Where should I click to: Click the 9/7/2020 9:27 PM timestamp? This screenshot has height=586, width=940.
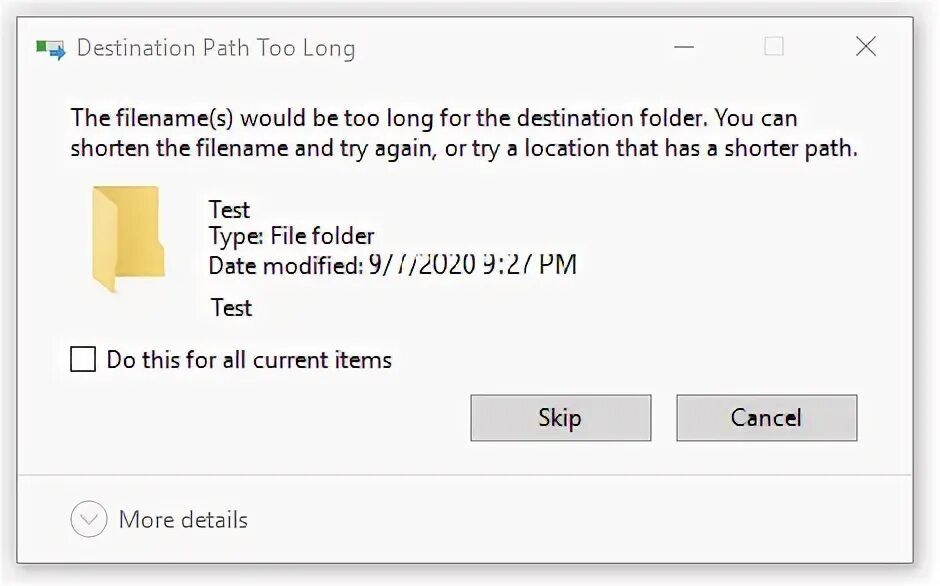coord(472,265)
